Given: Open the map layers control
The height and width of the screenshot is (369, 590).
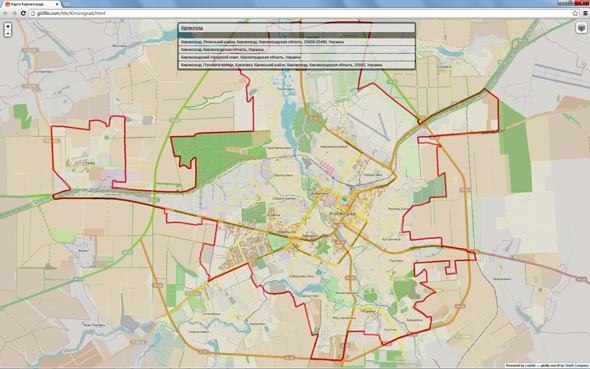Looking at the screenshot, I should [x=582, y=28].
